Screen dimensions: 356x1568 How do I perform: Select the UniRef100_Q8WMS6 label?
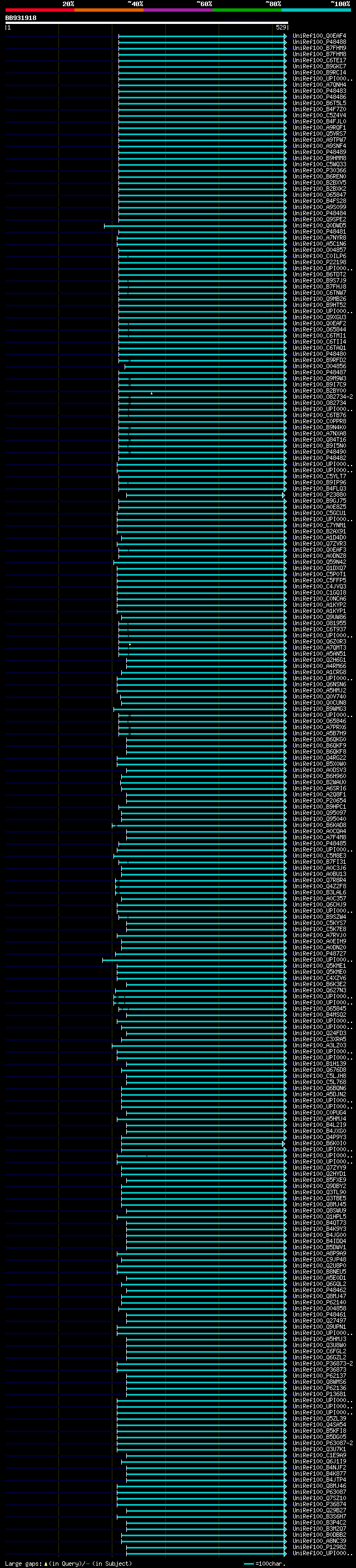coord(319,1382)
